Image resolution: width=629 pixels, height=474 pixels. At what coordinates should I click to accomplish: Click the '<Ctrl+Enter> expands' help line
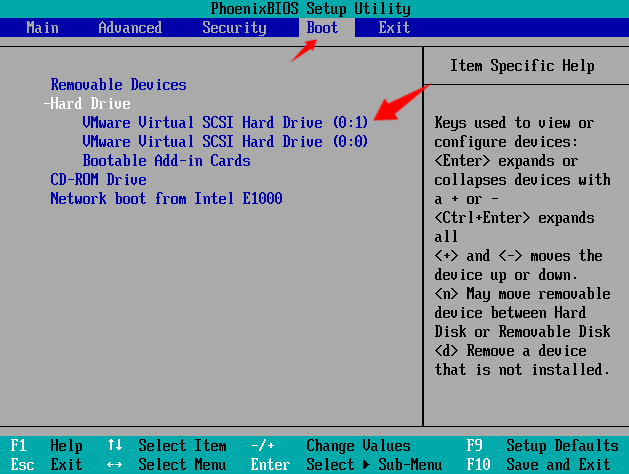514,218
